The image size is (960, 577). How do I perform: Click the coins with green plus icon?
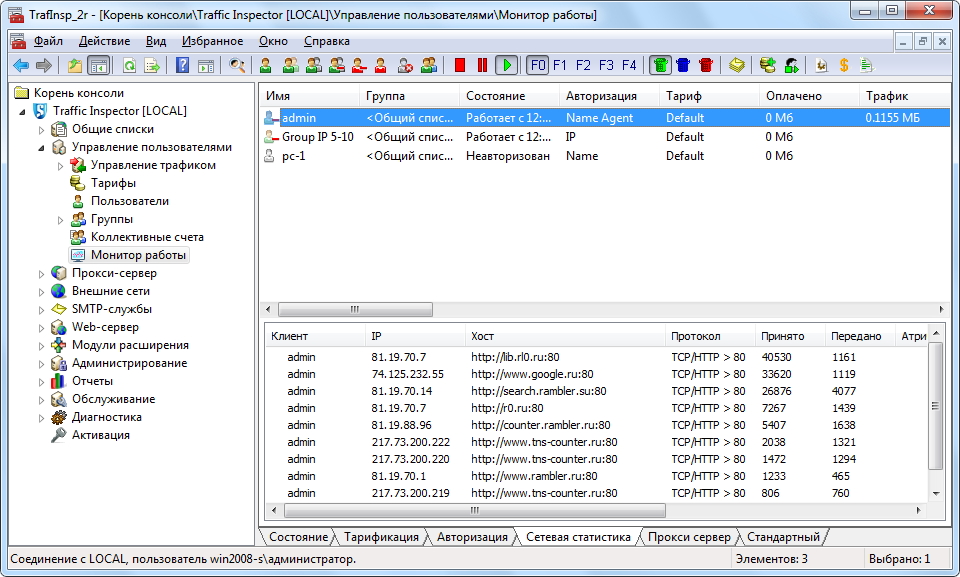coord(767,65)
